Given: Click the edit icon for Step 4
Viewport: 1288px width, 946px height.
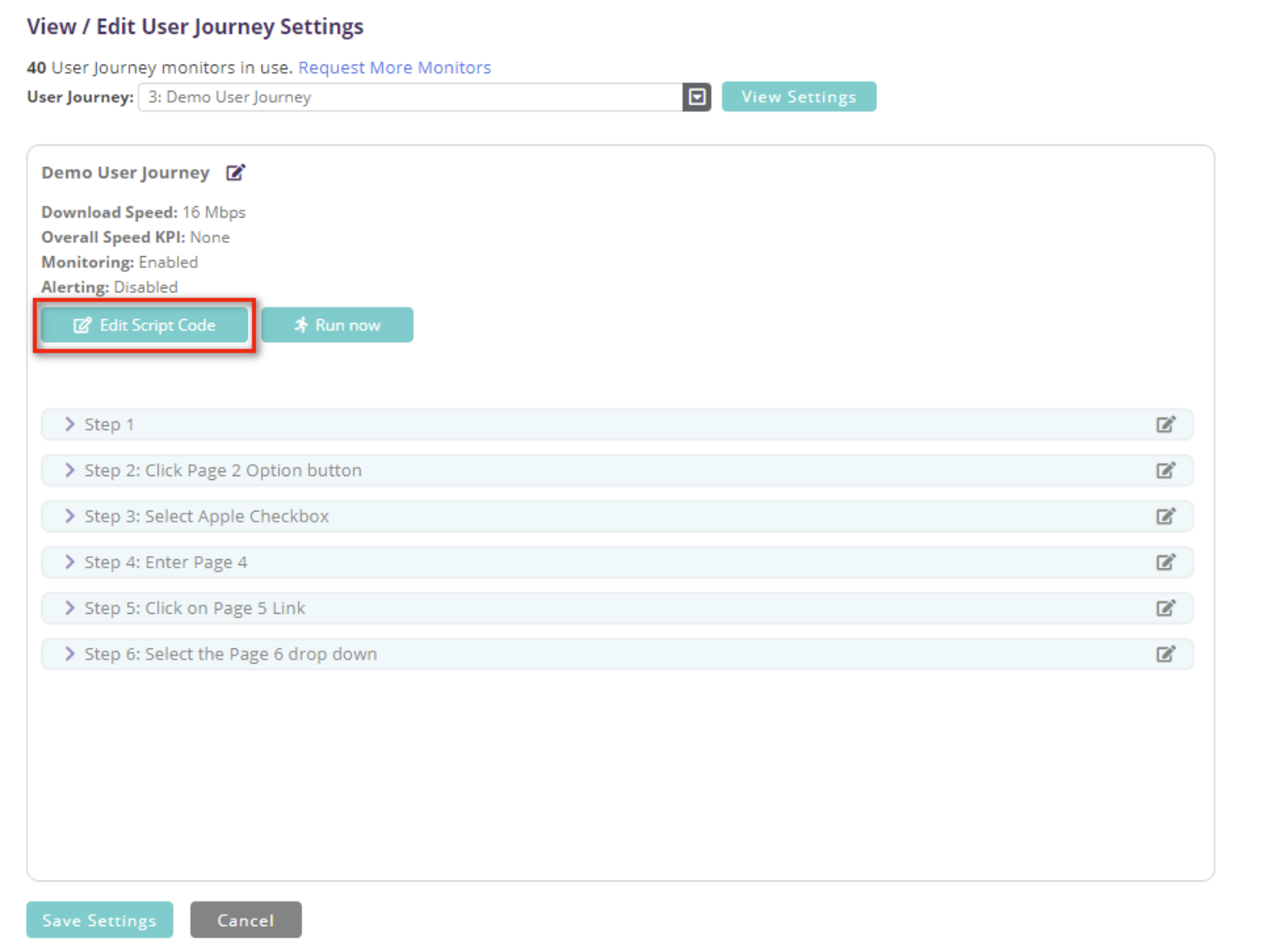Looking at the screenshot, I should (1166, 561).
